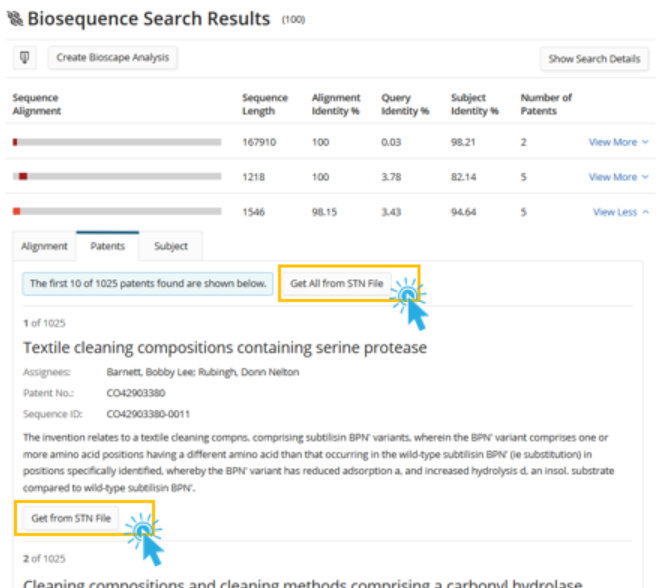Open Show Search Details
Image resolution: width=665 pixels, height=588 pixels.
point(594,59)
